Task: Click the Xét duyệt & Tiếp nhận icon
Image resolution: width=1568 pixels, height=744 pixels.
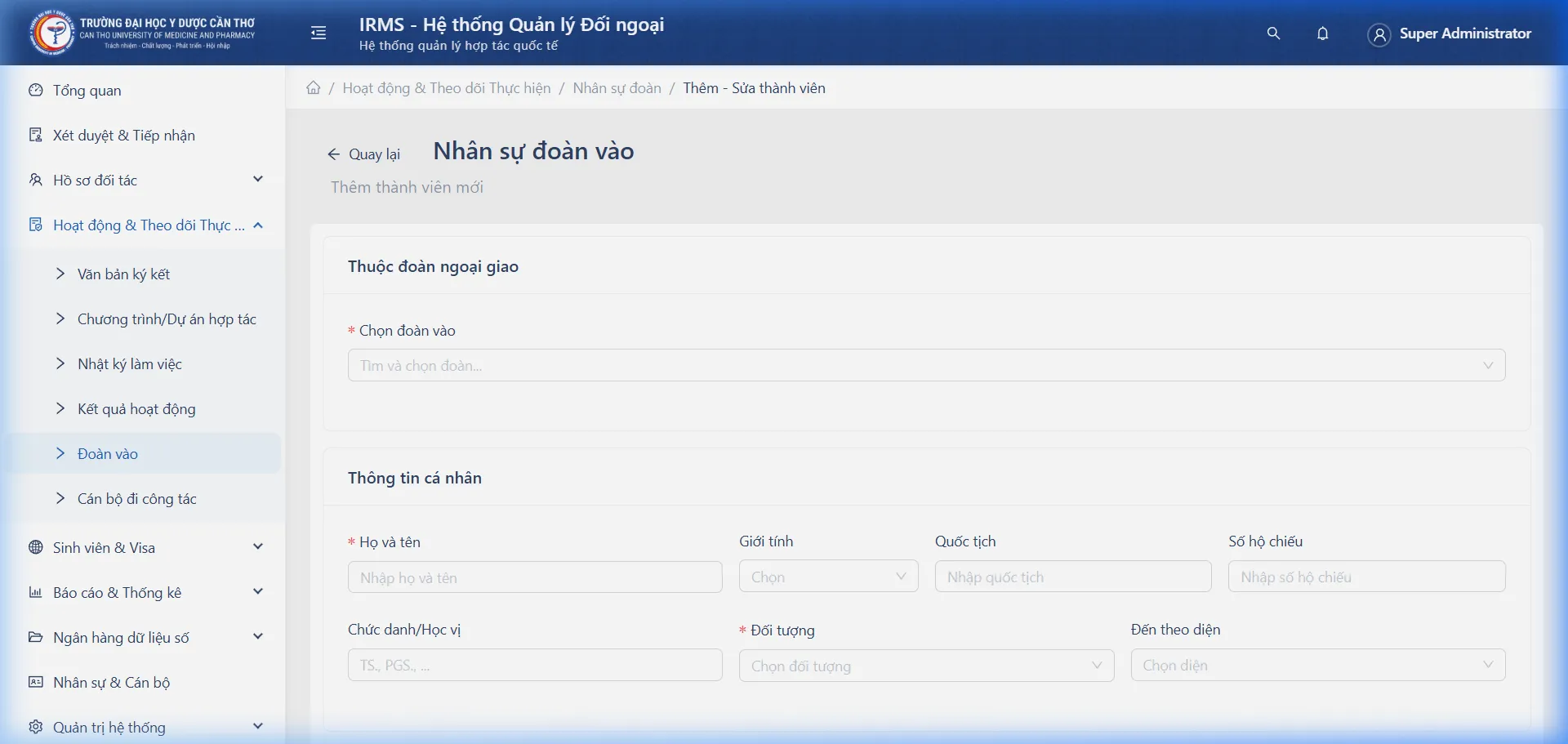Action: tap(35, 135)
